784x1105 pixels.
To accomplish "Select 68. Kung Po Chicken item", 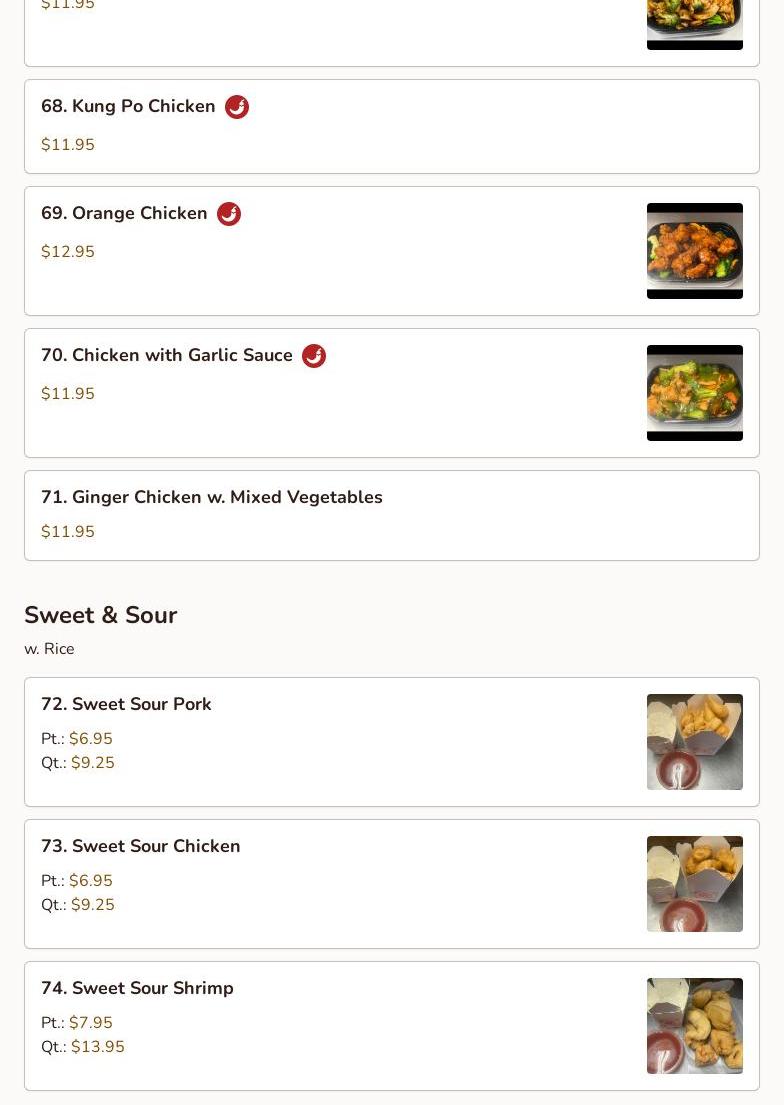I will (392, 127).
